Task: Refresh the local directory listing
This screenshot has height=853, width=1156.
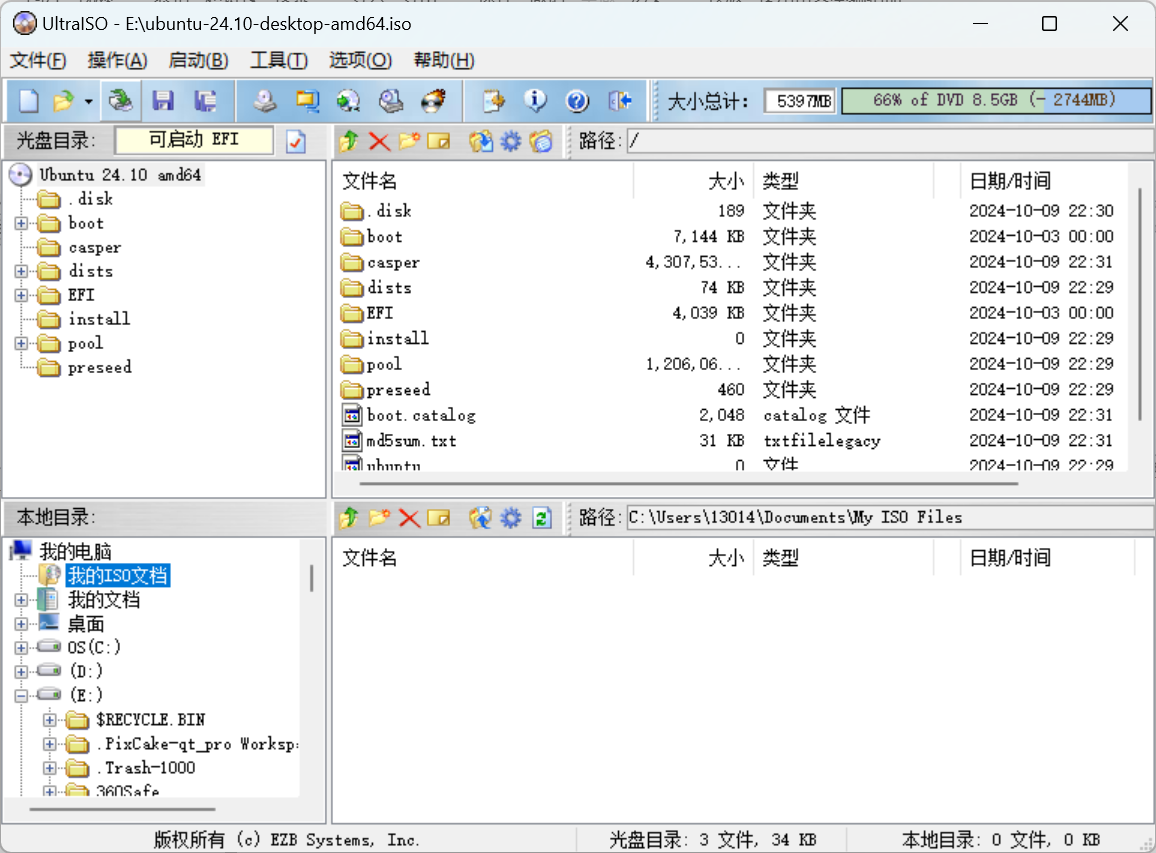Action: 542,518
